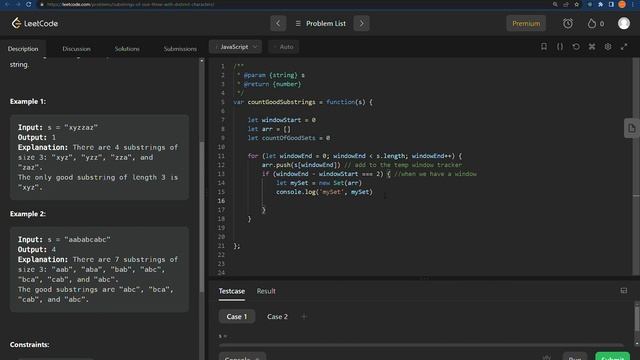Image resolution: width=640 pixels, height=360 pixels.
Task: Open the browser extensions puzzle icon
Action: [600, 4]
